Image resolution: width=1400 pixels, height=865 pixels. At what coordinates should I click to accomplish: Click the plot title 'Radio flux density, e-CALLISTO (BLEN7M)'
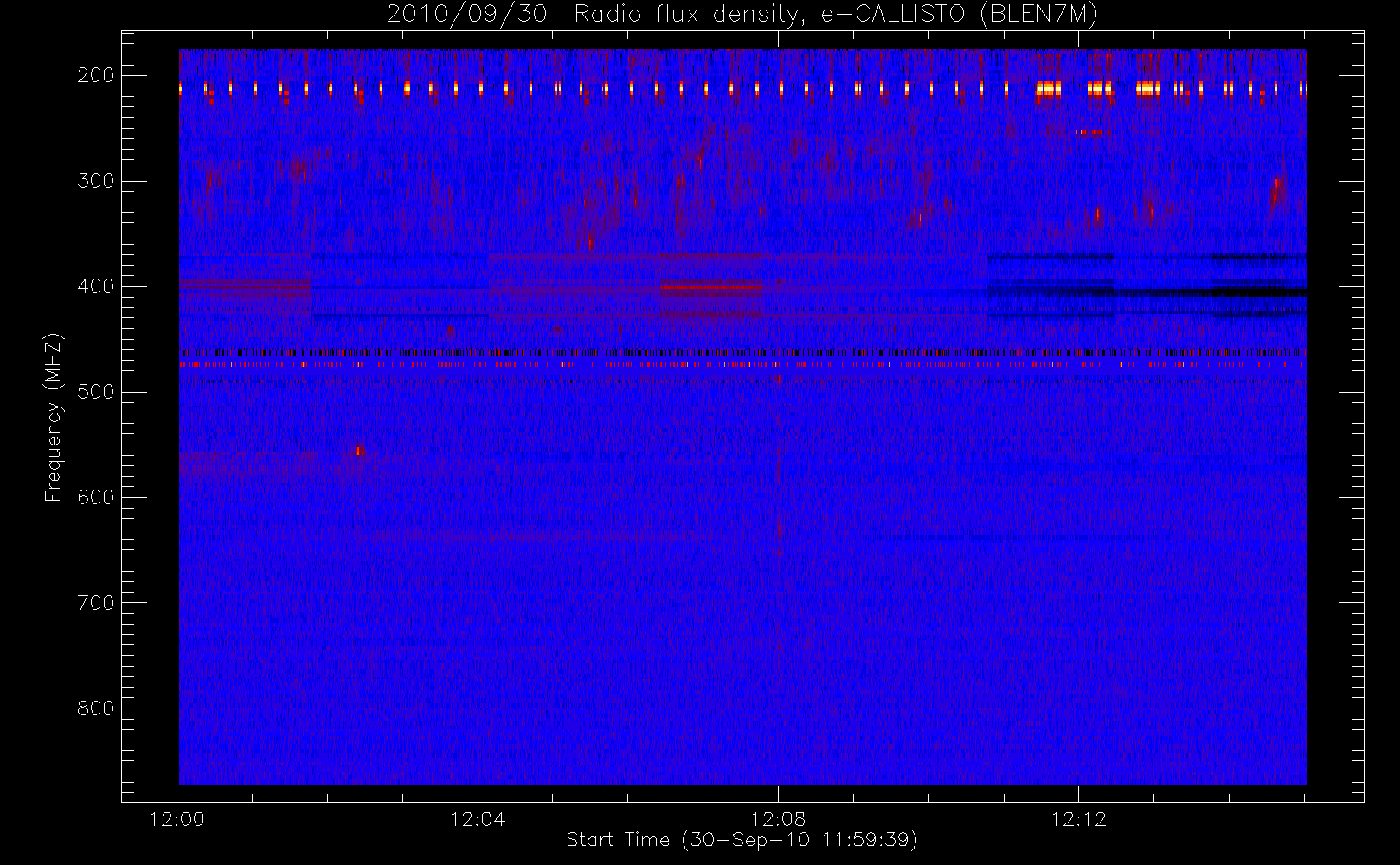click(x=836, y=15)
